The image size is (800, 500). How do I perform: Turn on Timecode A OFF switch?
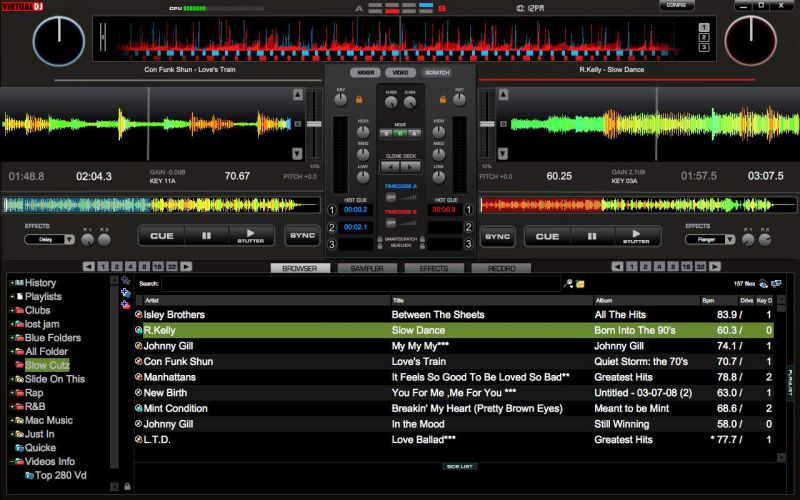click(x=391, y=197)
